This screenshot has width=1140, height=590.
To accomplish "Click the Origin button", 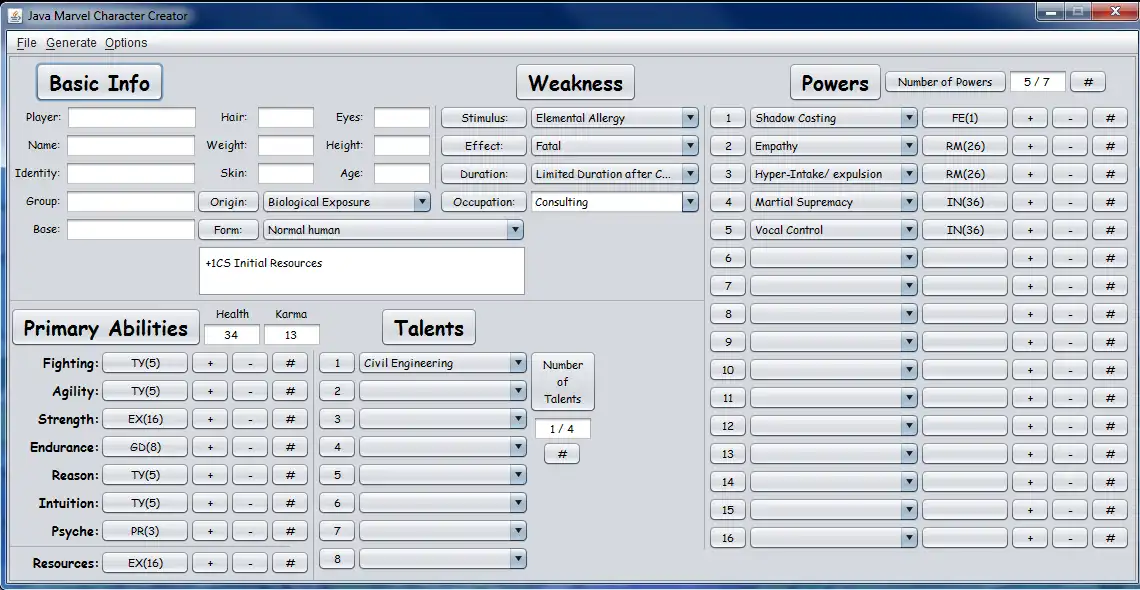I will coord(228,202).
